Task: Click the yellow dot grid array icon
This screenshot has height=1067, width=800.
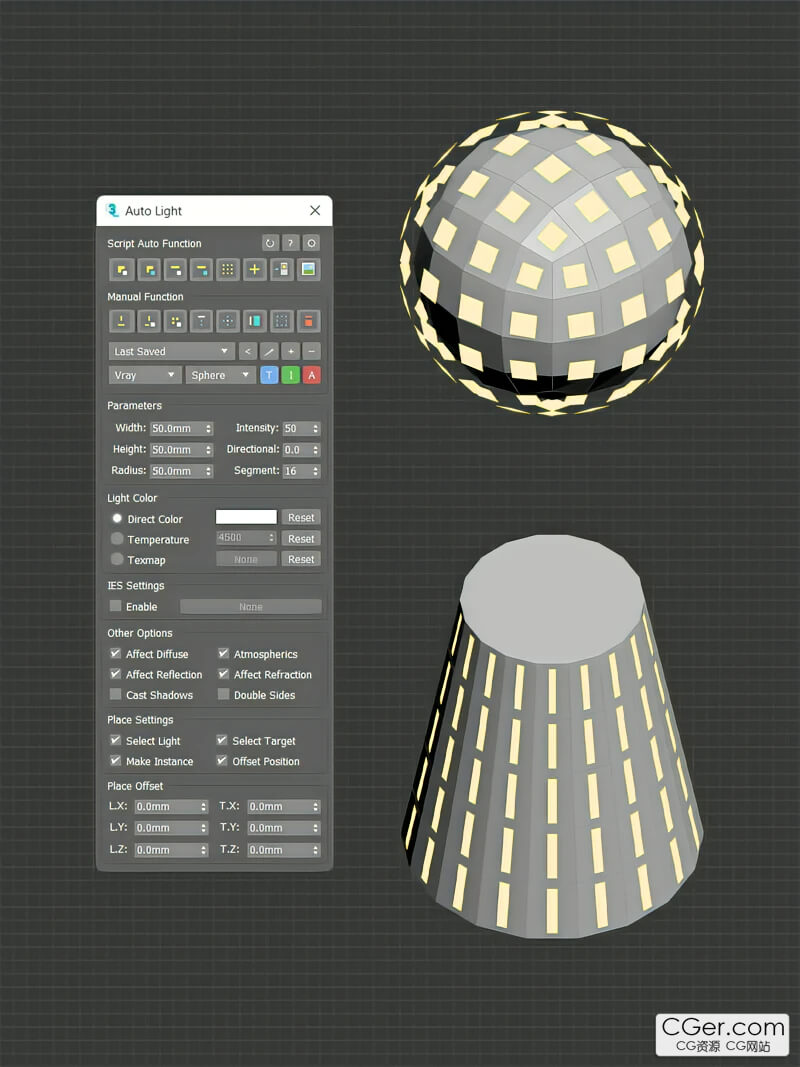Action: (228, 269)
